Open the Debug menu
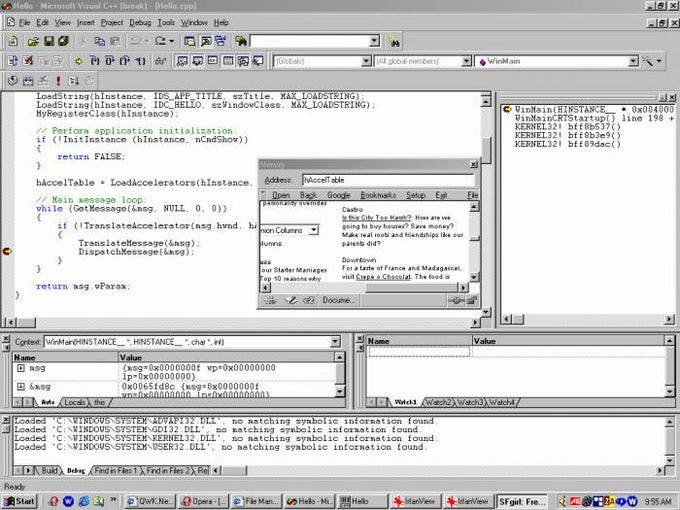This screenshot has height=510, width=680. [140, 23]
